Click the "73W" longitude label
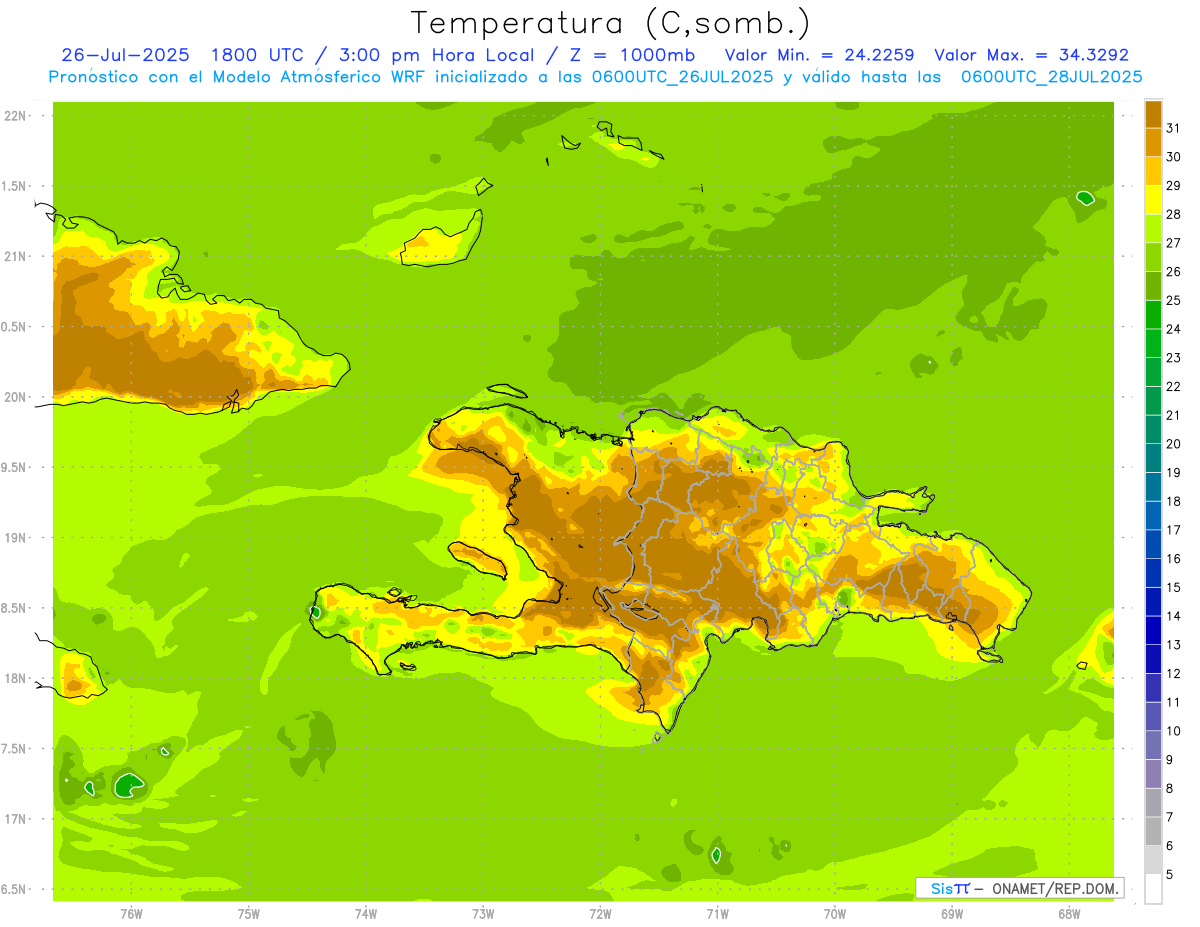This screenshot has width=1200, height=927. point(483,914)
